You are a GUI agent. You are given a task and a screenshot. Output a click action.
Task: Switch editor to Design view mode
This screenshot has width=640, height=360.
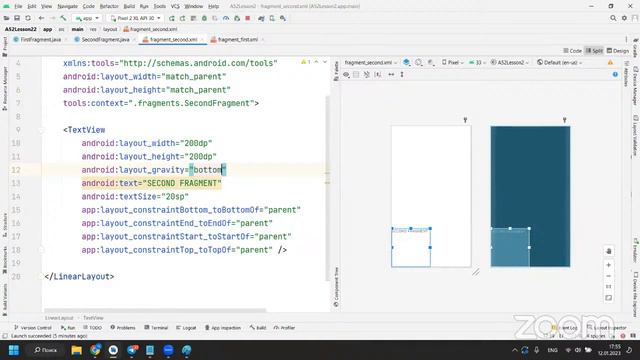(x=618, y=51)
